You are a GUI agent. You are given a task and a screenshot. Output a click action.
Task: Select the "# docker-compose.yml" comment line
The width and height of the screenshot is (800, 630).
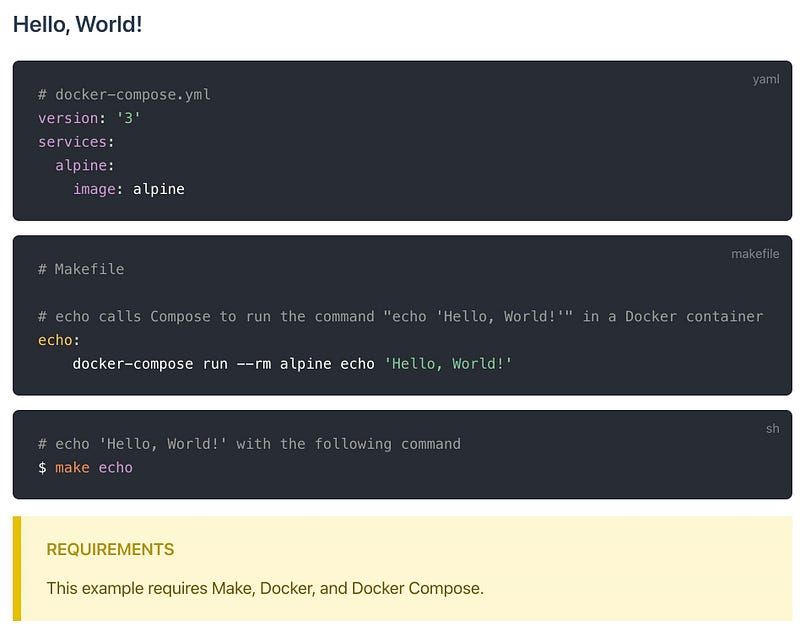pos(124,94)
